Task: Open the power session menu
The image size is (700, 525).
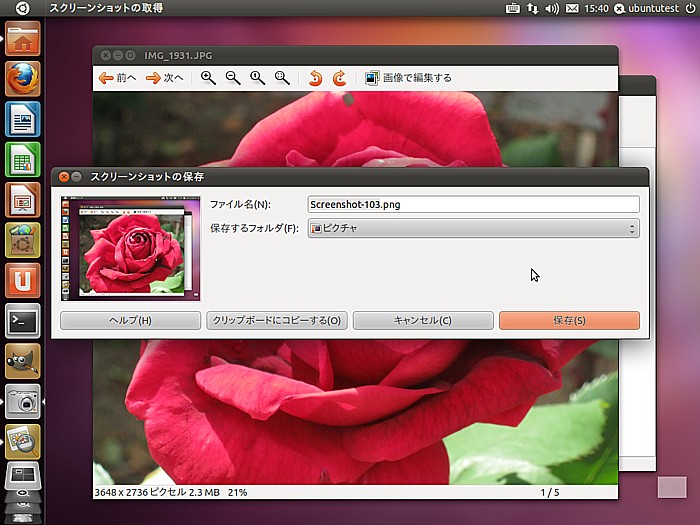Action: pyautogui.click(x=690, y=8)
